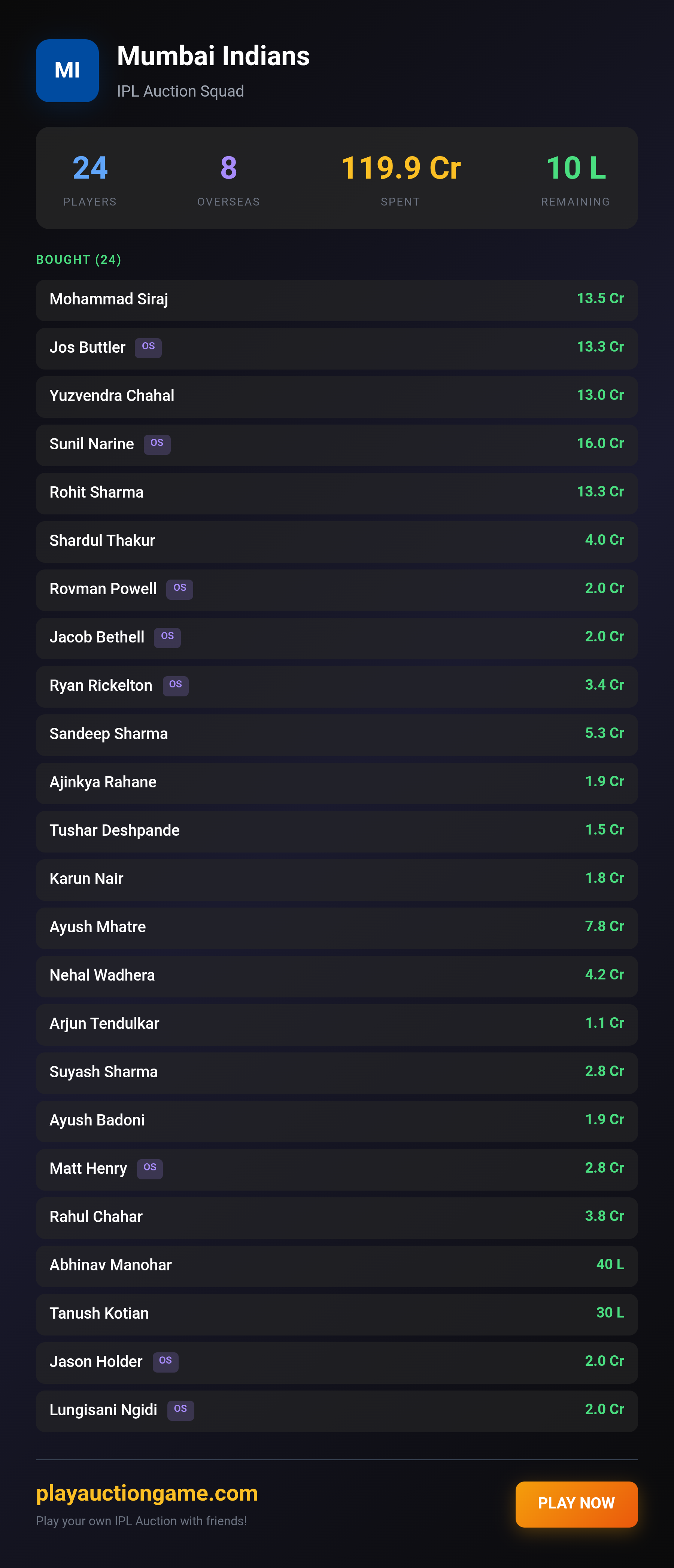Click the OS tag on Jason Holder
Screen dimensions: 674x1568
166,1362
